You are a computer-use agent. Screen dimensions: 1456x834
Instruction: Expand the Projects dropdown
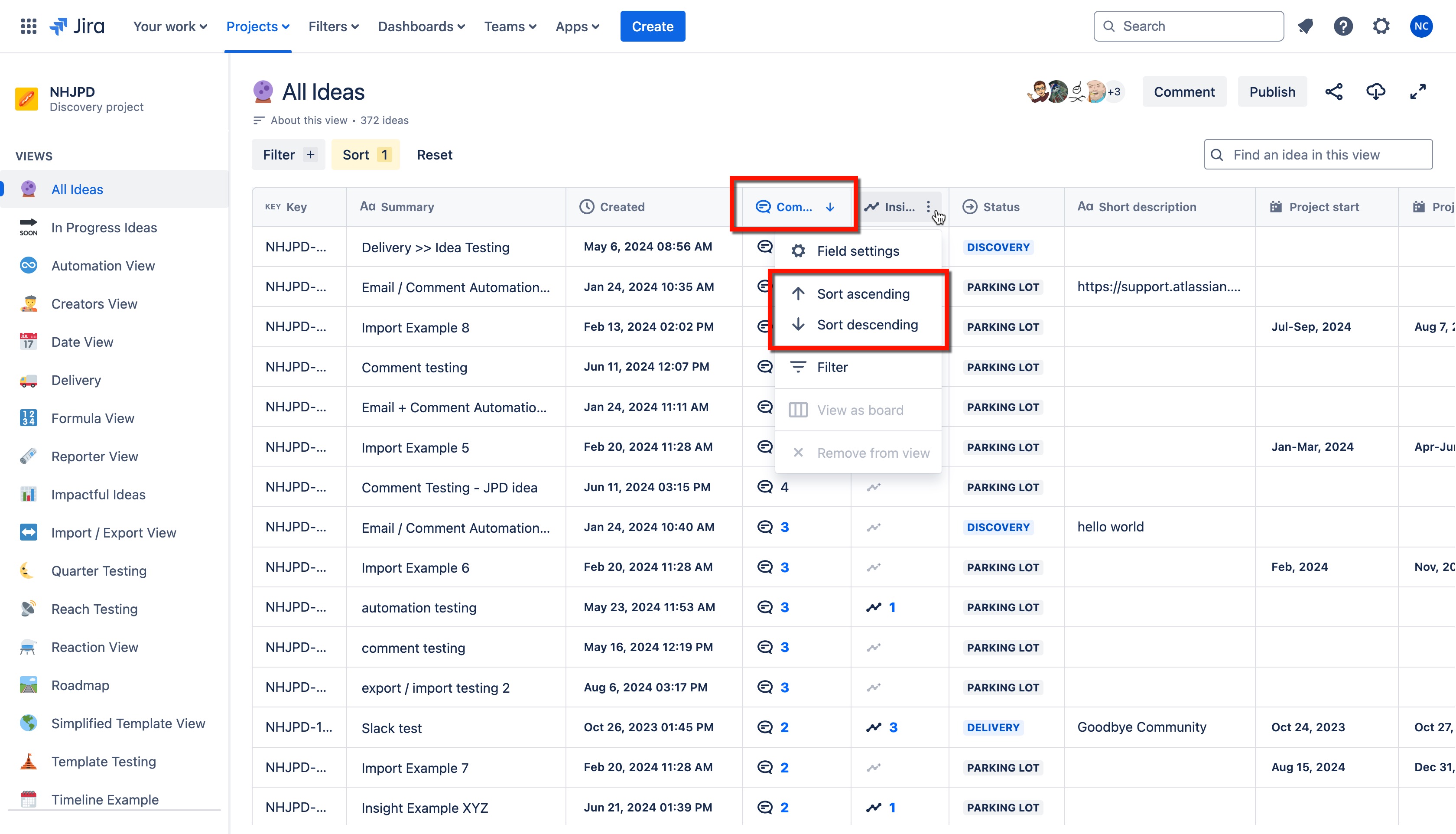pos(257,26)
